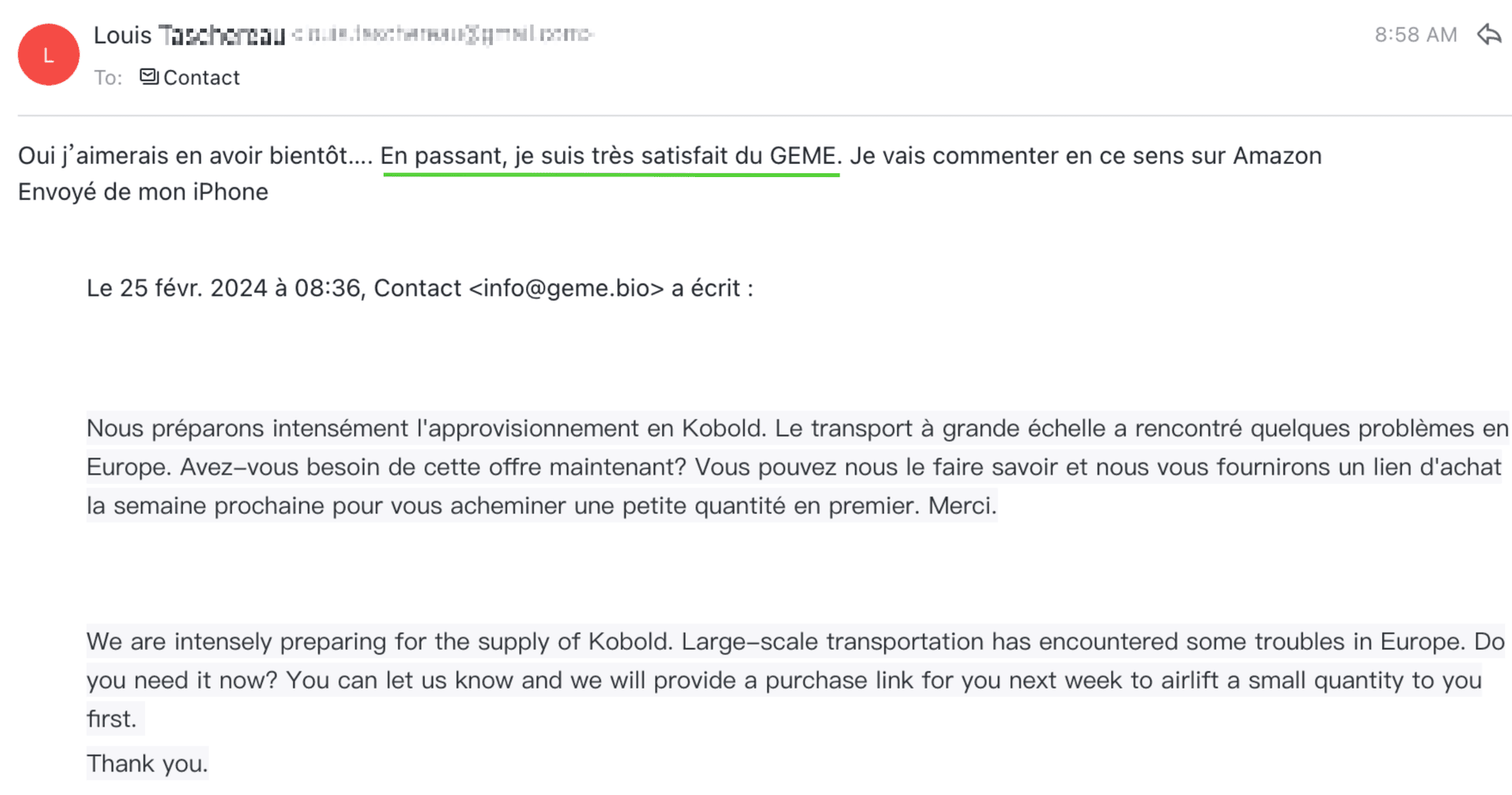Click the "To:" recipient label
Viewport: 1512px width, 795px height.
click(x=108, y=77)
